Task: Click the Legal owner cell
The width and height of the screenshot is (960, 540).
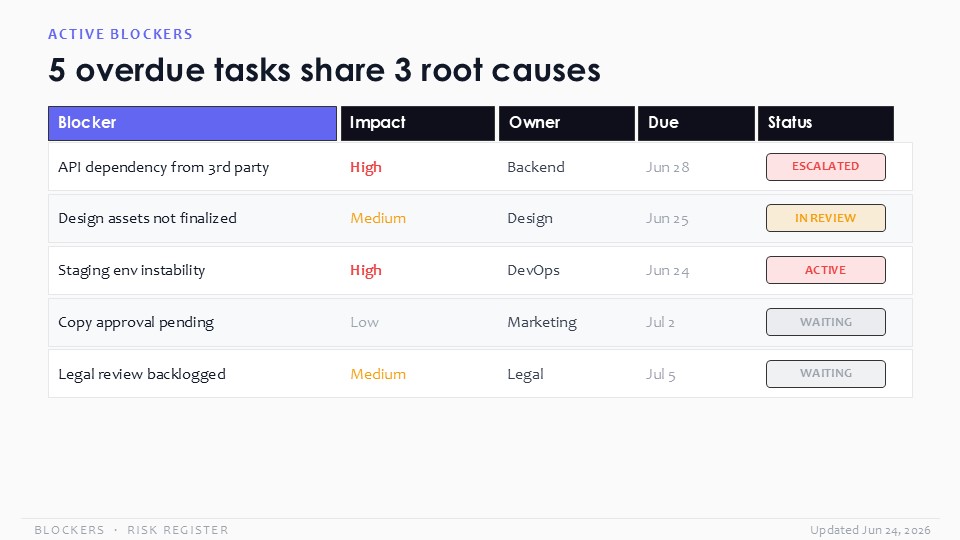Action: click(525, 374)
